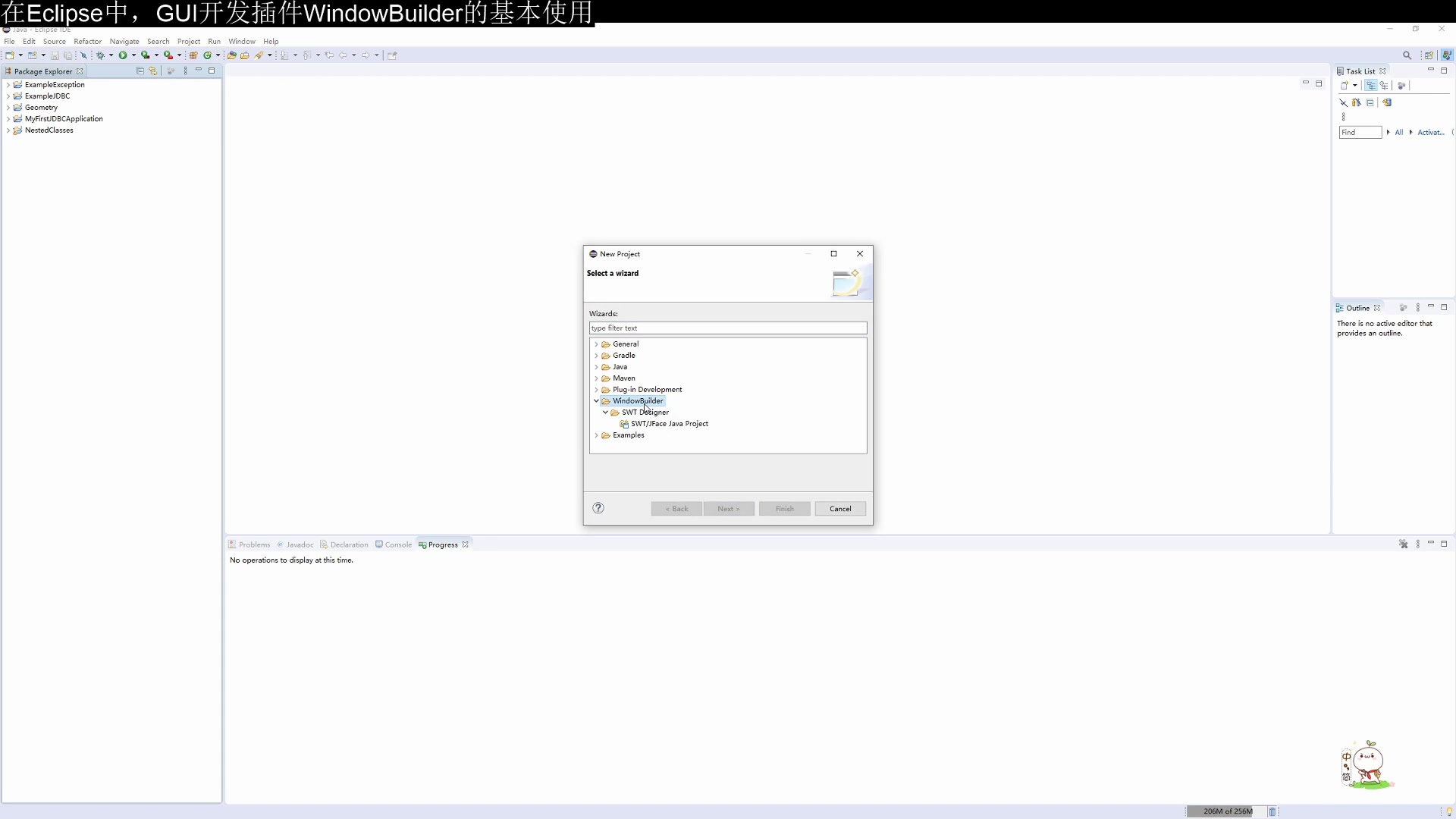Expand the Plug-in Development category

click(x=597, y=389)
